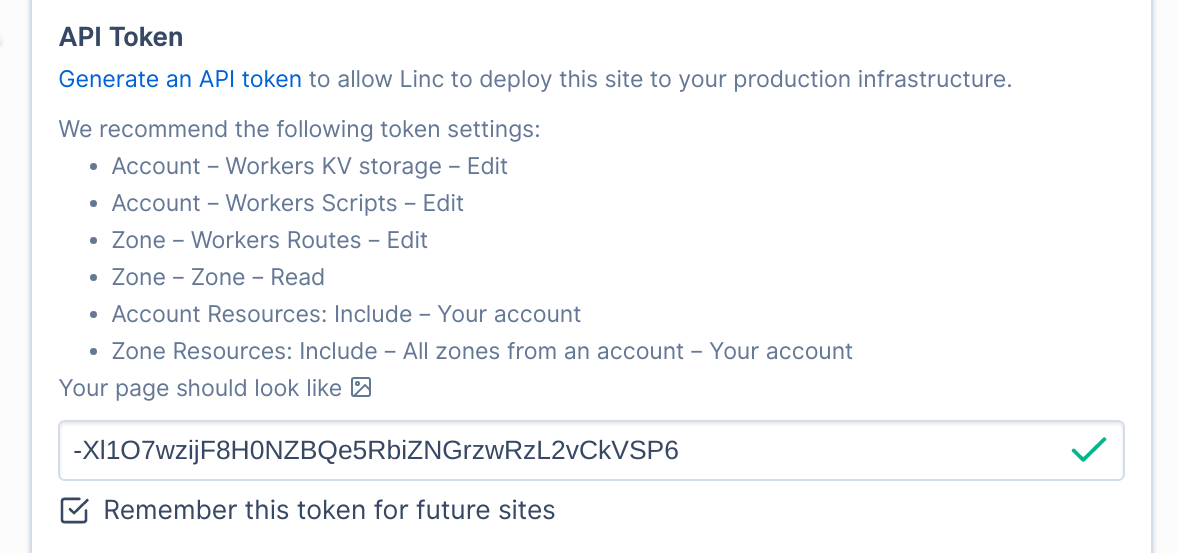Toggle the Remember this token checkbox
The image size is (1179, 553).
(x=74, y=511)
